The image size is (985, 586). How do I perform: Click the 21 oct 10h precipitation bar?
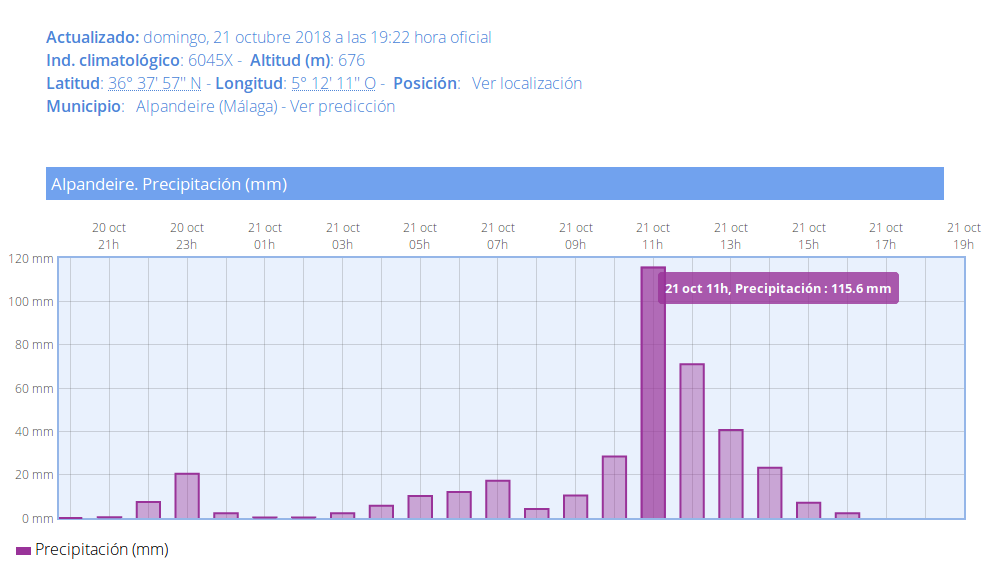point(614,487)
